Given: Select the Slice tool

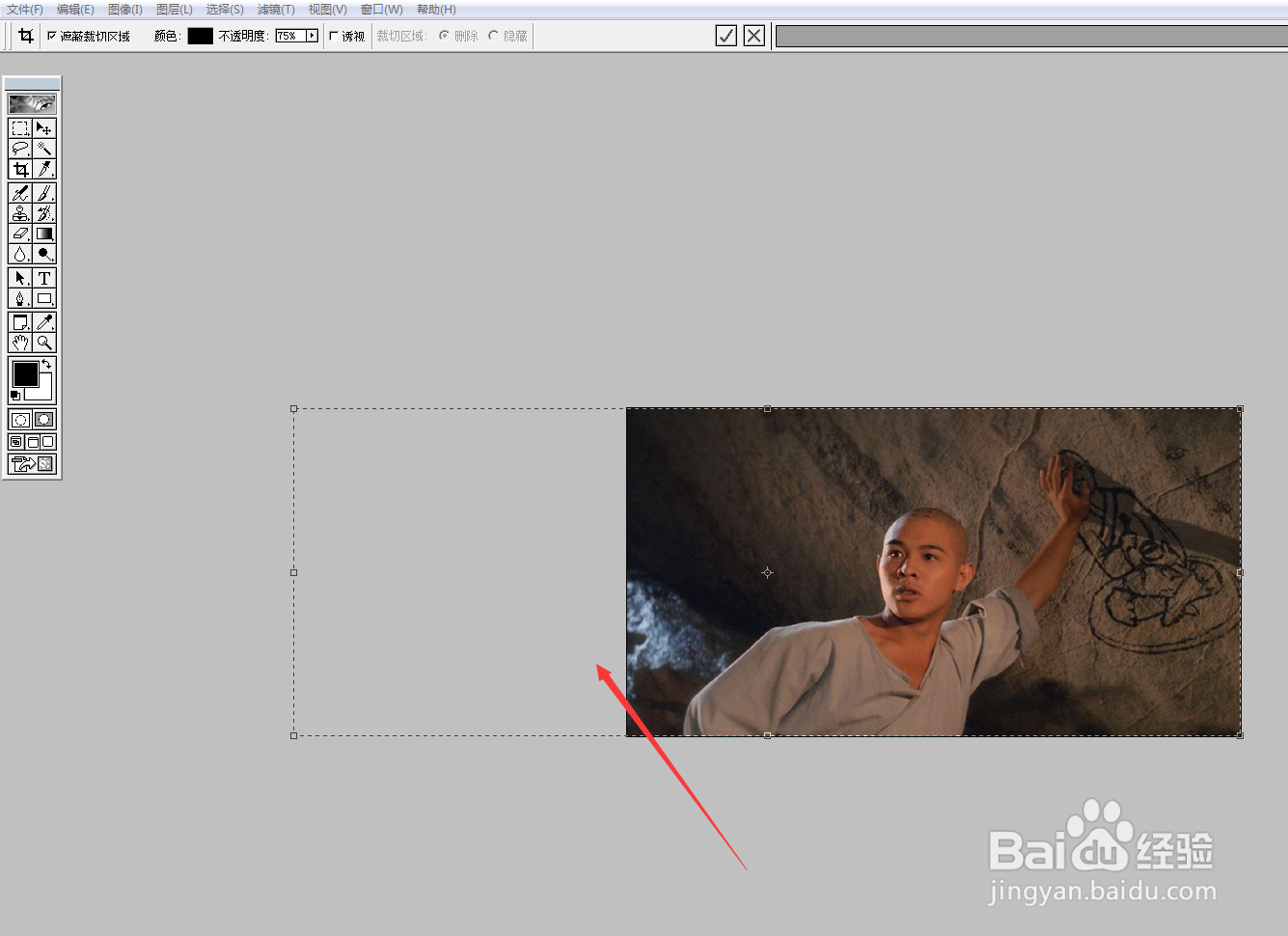Looking at the screenshot, I should [44, 169].
